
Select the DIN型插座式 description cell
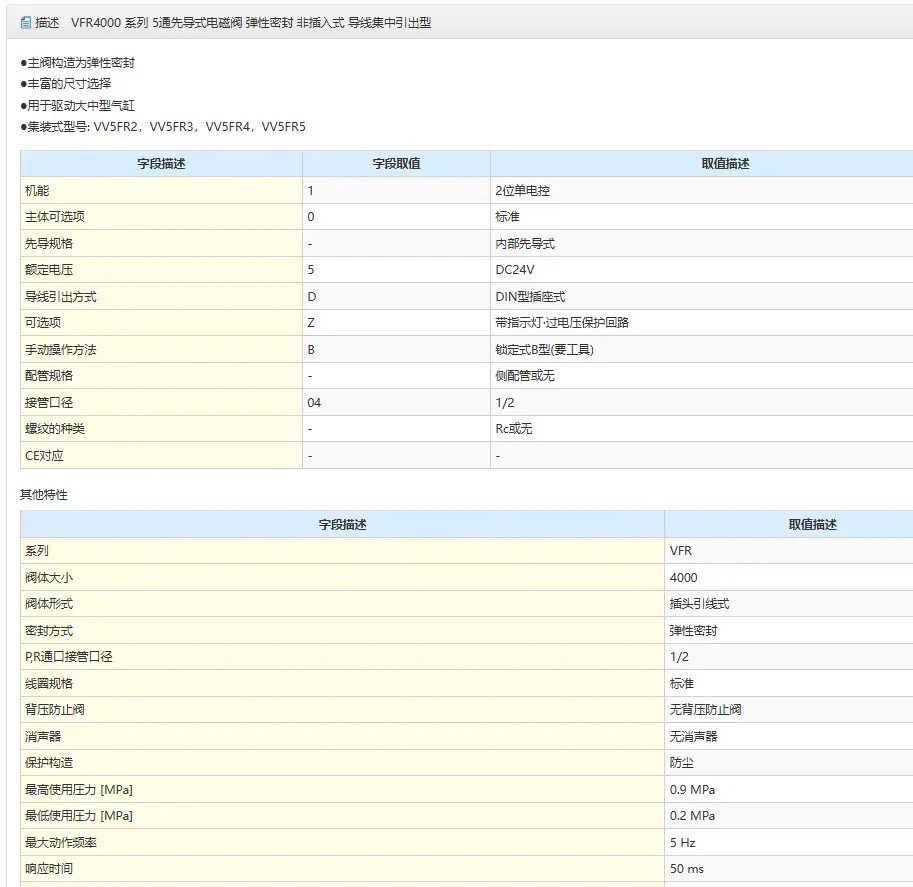coord(702,296)
